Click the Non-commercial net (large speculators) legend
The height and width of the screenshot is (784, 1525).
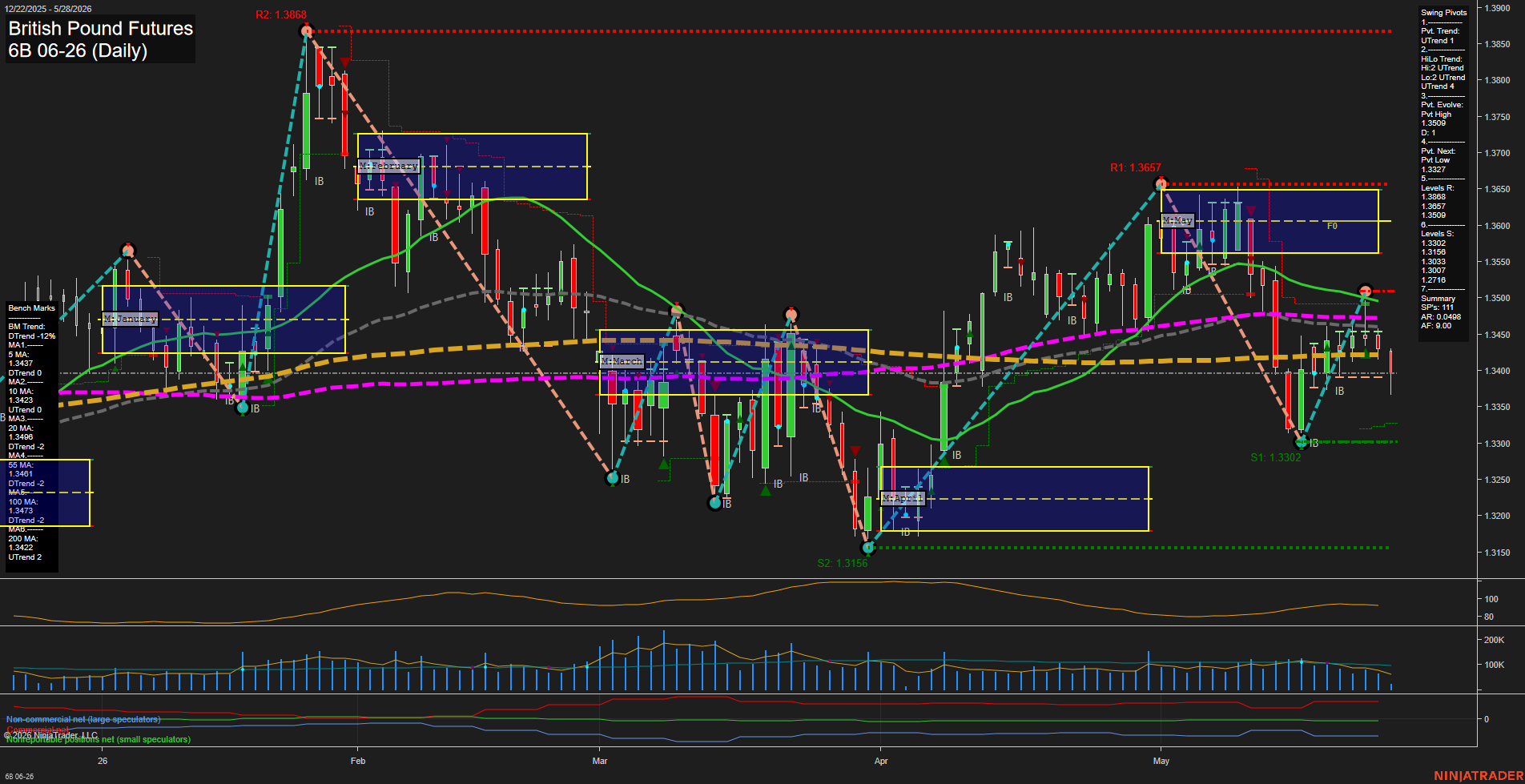click(83, 719)
